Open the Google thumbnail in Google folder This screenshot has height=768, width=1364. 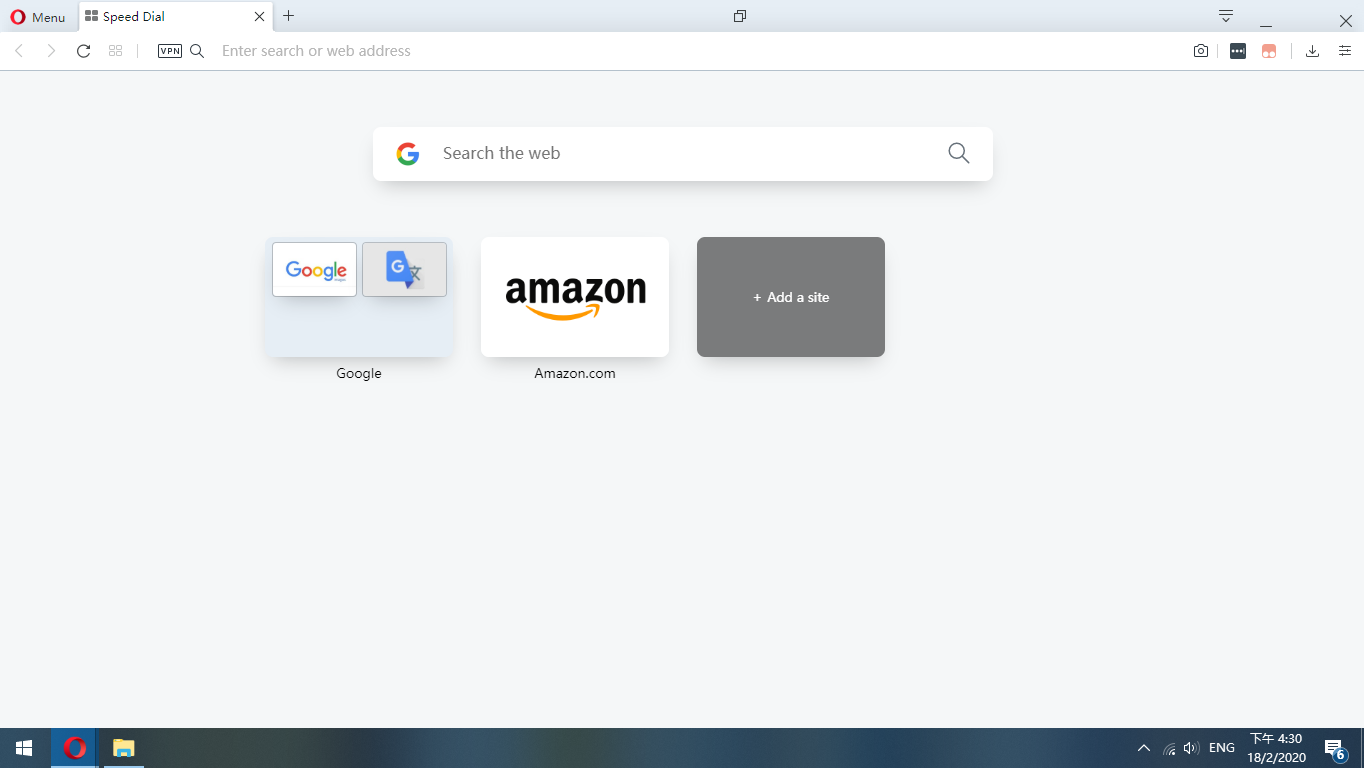(314, 269)
